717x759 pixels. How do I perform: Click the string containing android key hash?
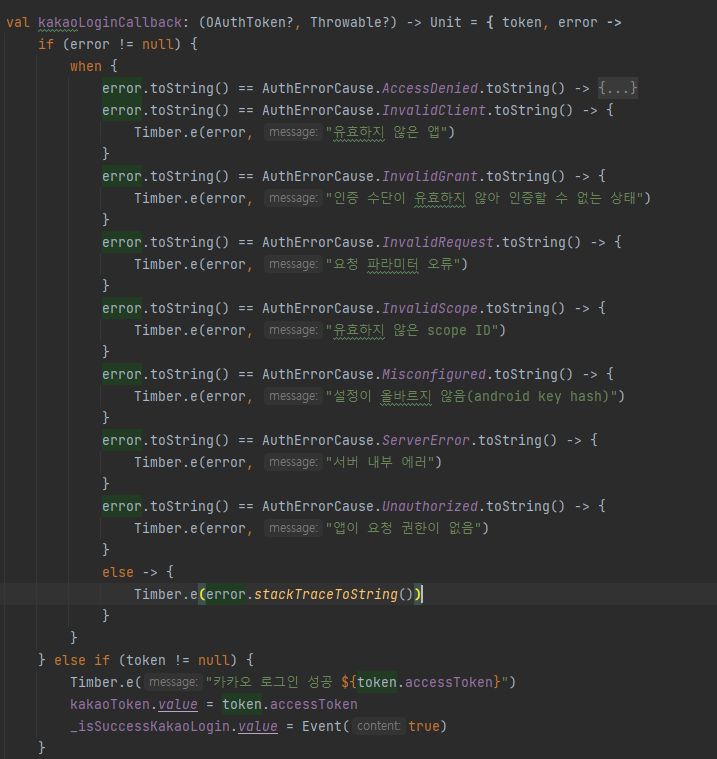[x=471, y=396]
